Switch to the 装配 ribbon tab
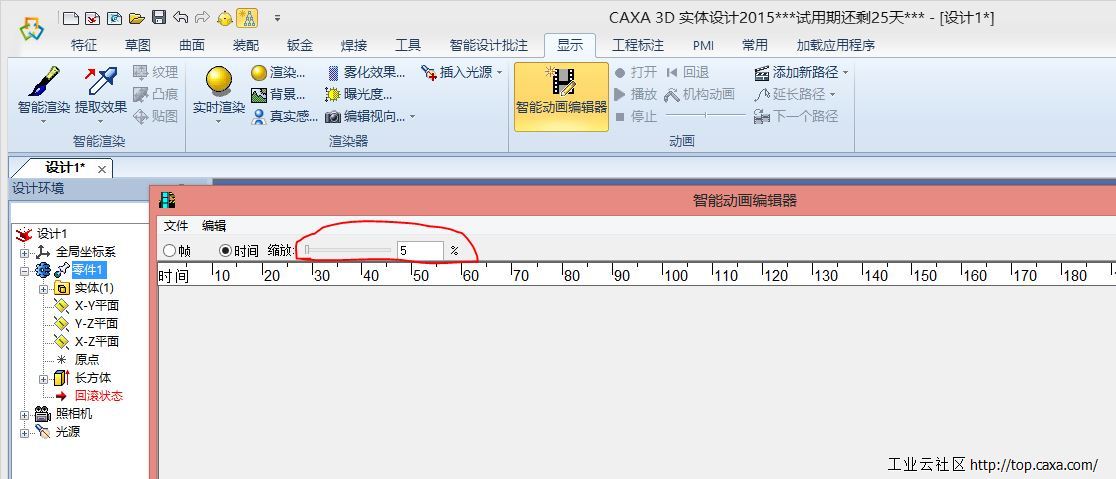This screenshot has width=1116, height=479. (x=246, y=46)
